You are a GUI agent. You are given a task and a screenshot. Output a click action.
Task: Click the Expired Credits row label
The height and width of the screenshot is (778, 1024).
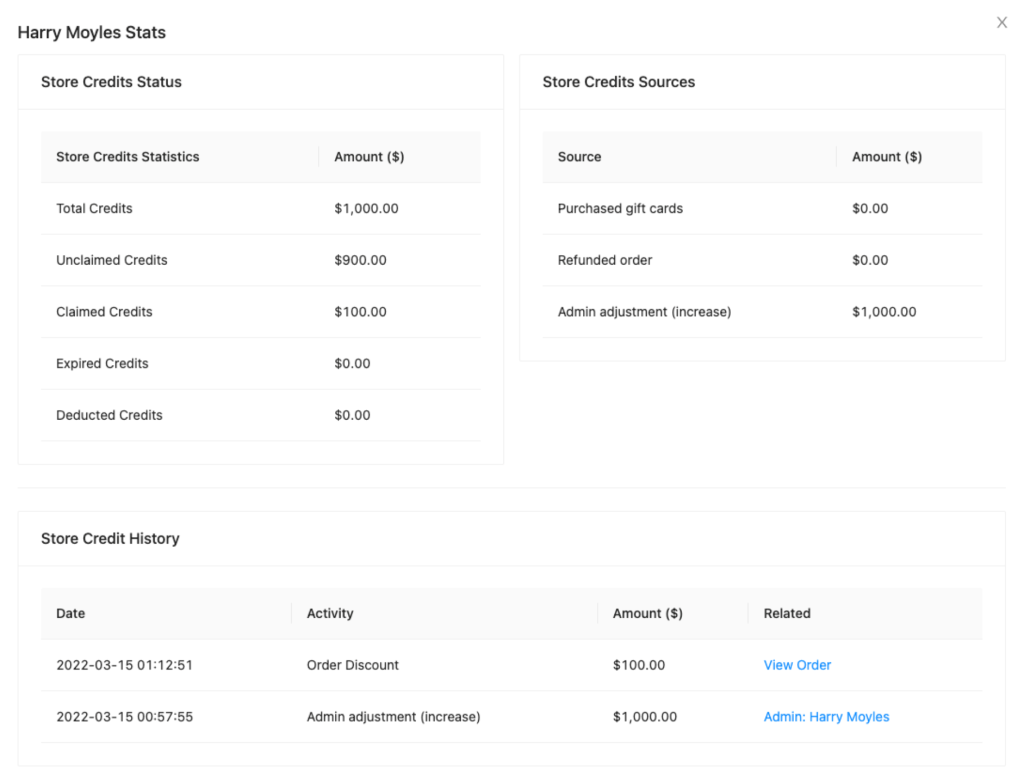click(102, 364)
